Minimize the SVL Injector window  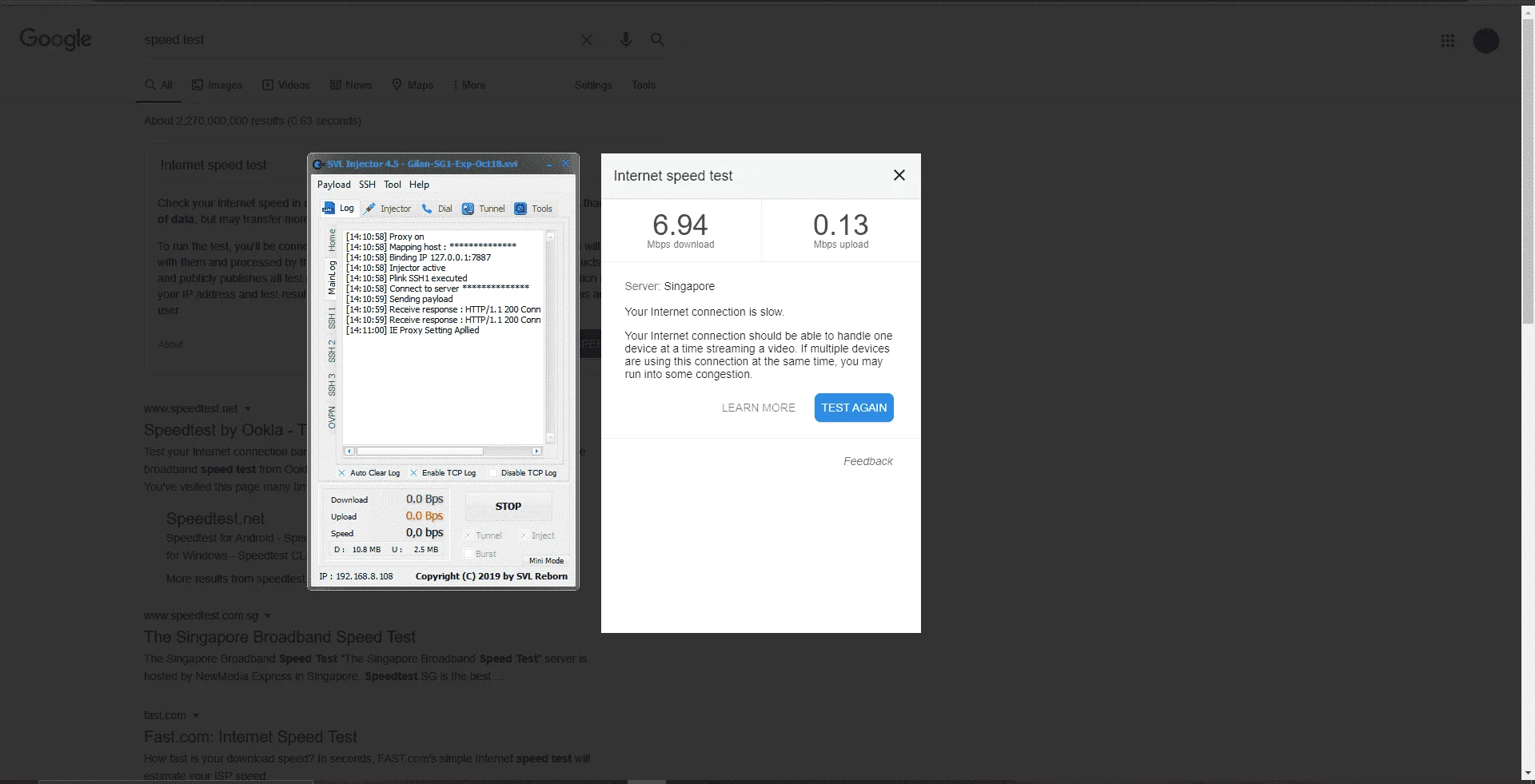(x=549, y=164)
